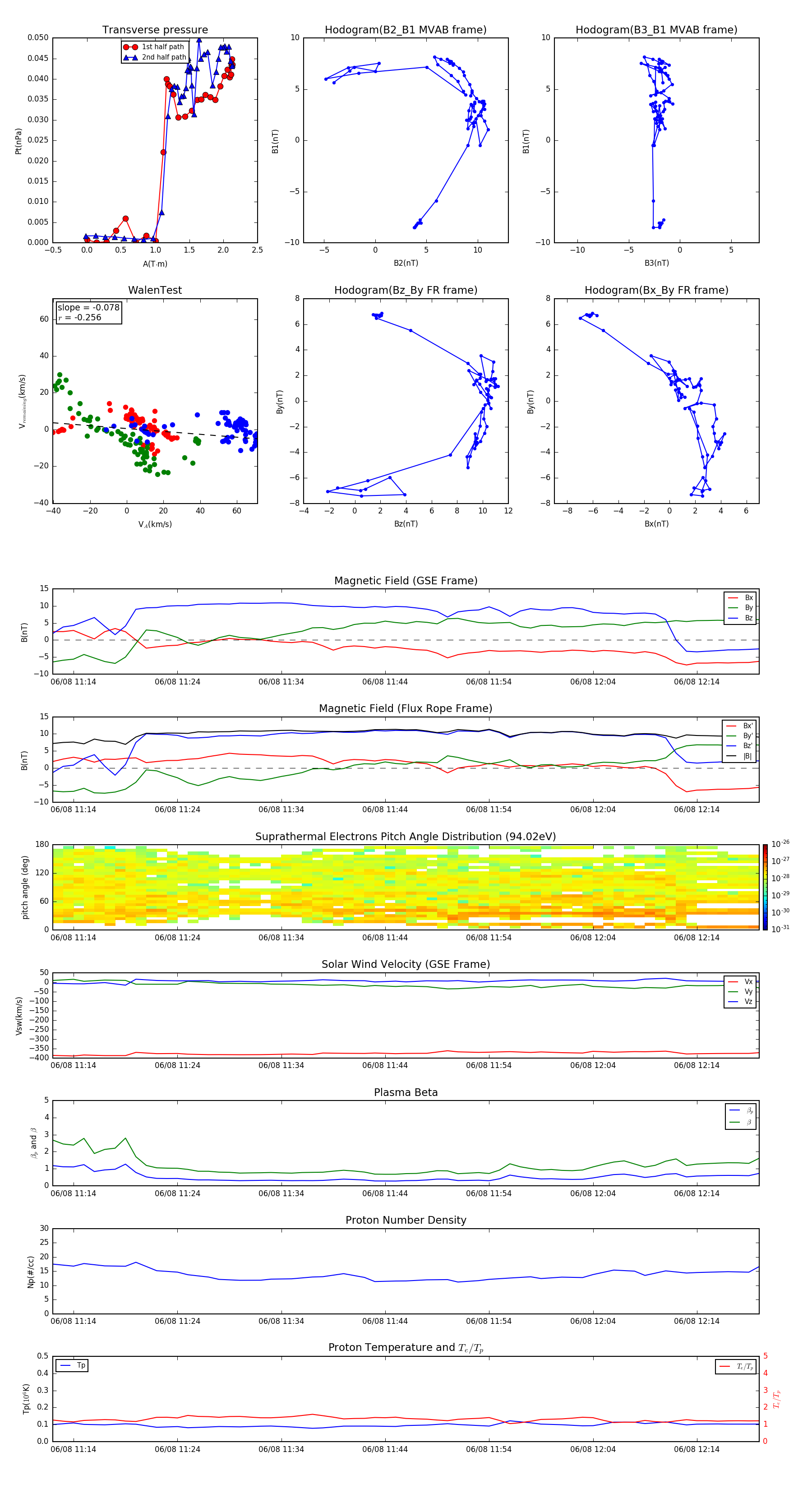Click Bx' legend entry in flux rope plot
Screen dimensions: 812x1489
(x=740, y=726)
